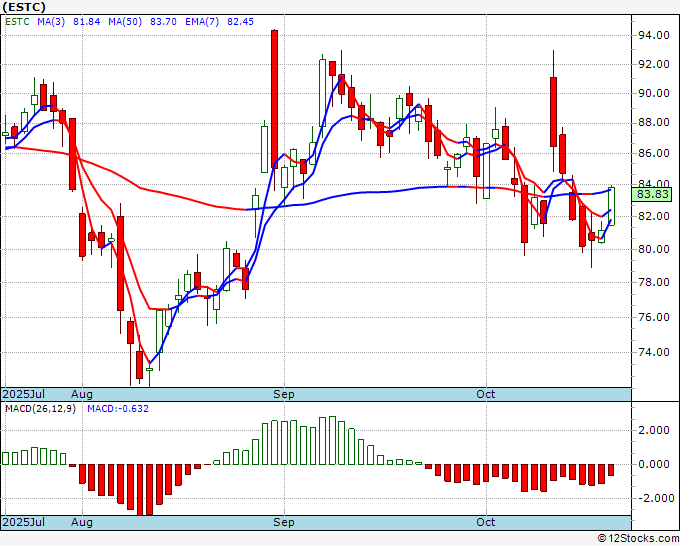680x546 pixels.
Task: Click the 80.00 price axis label
Action: click(x=654, y=249)
